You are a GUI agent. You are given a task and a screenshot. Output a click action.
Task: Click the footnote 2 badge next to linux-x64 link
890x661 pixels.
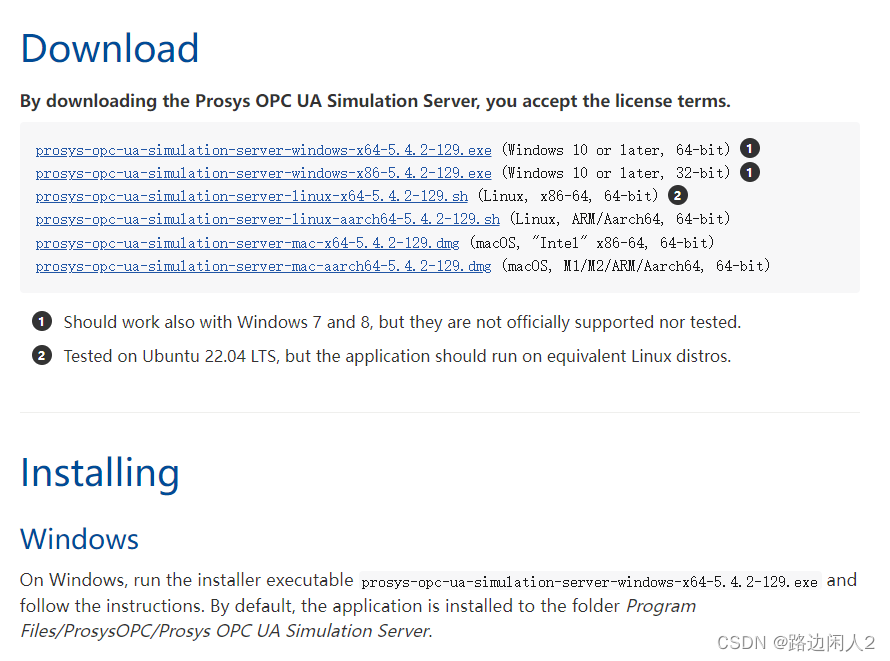(x=678, y=195)
